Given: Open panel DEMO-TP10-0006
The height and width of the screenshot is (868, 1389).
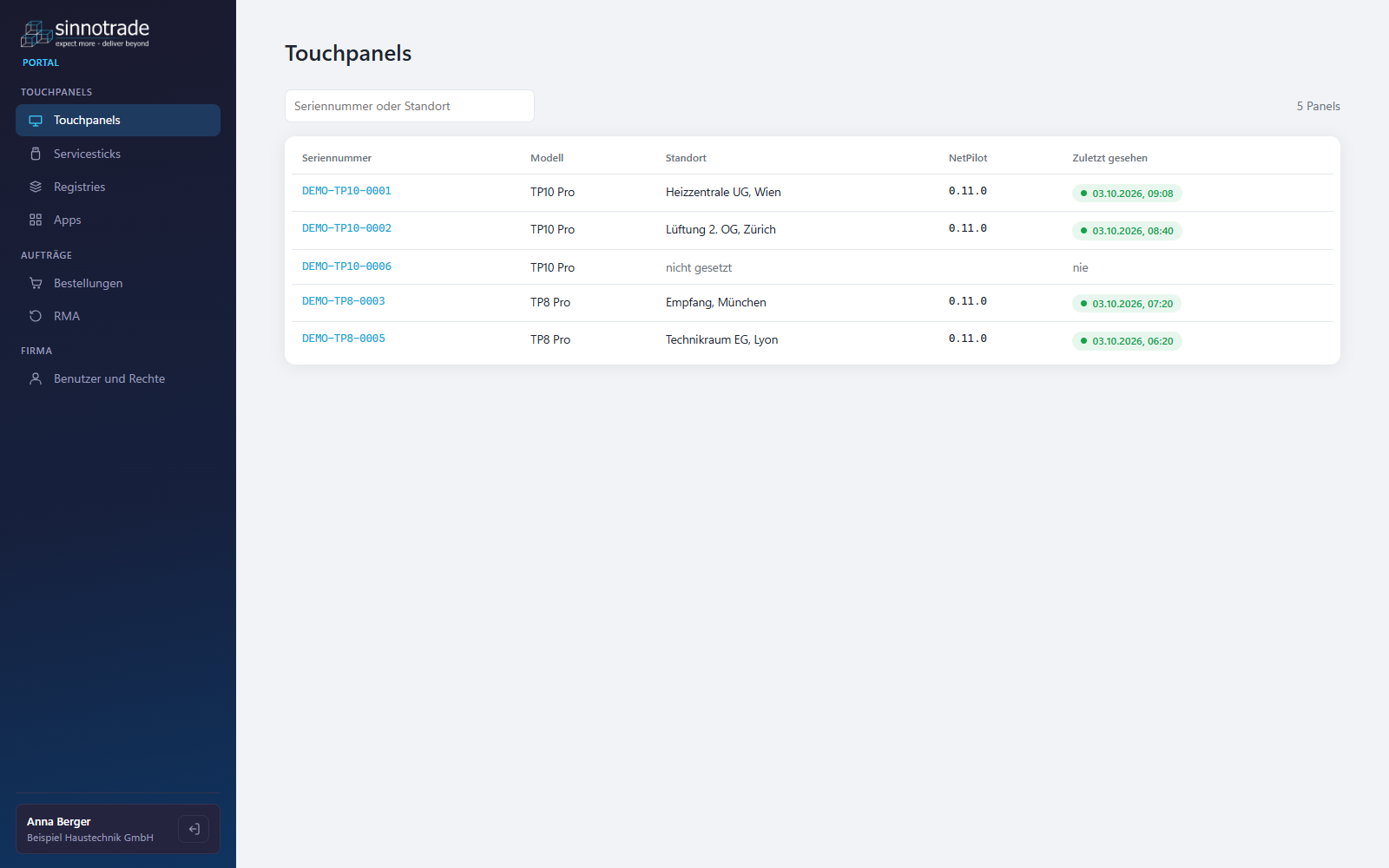Looking at the screenshot, I should pos(346,266).
